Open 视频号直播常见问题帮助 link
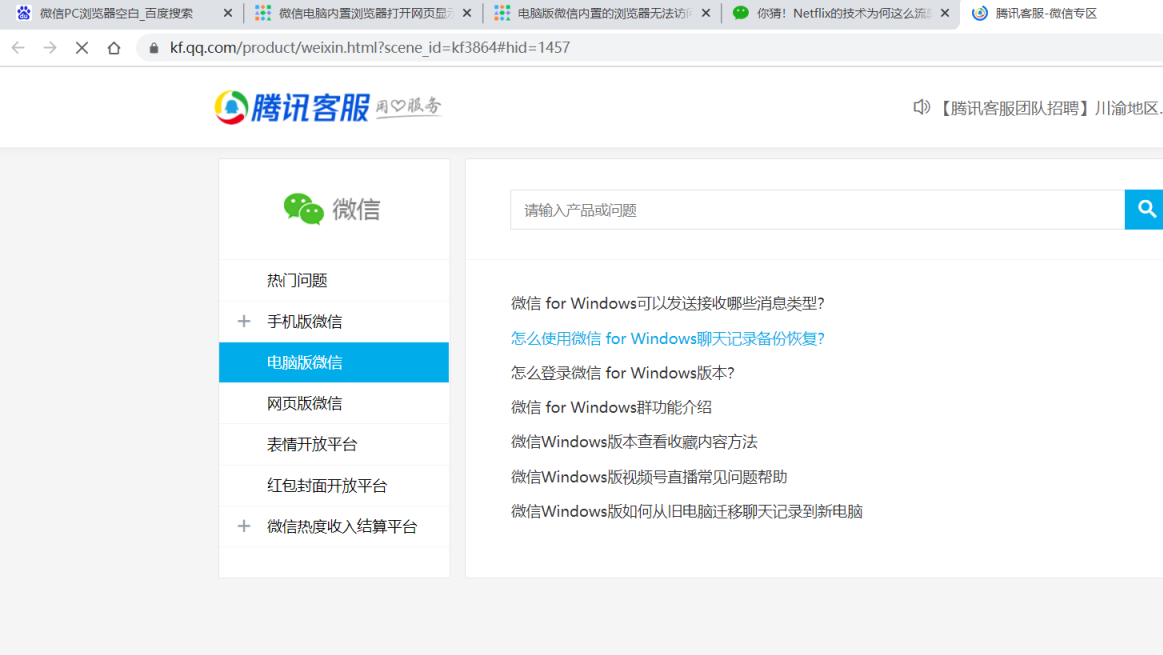1163x655 pixels. (649, 477)
